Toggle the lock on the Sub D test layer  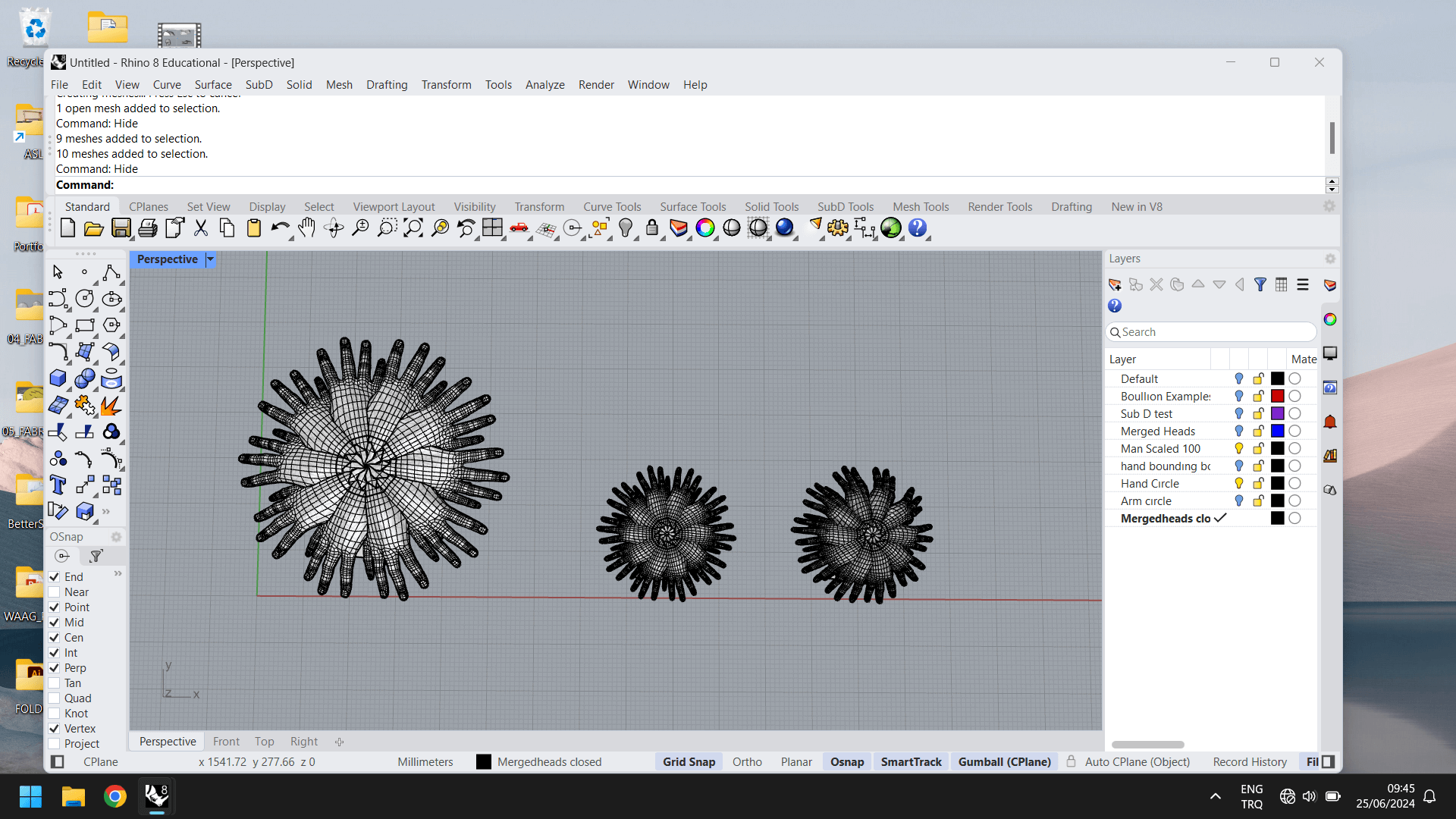1259,414
